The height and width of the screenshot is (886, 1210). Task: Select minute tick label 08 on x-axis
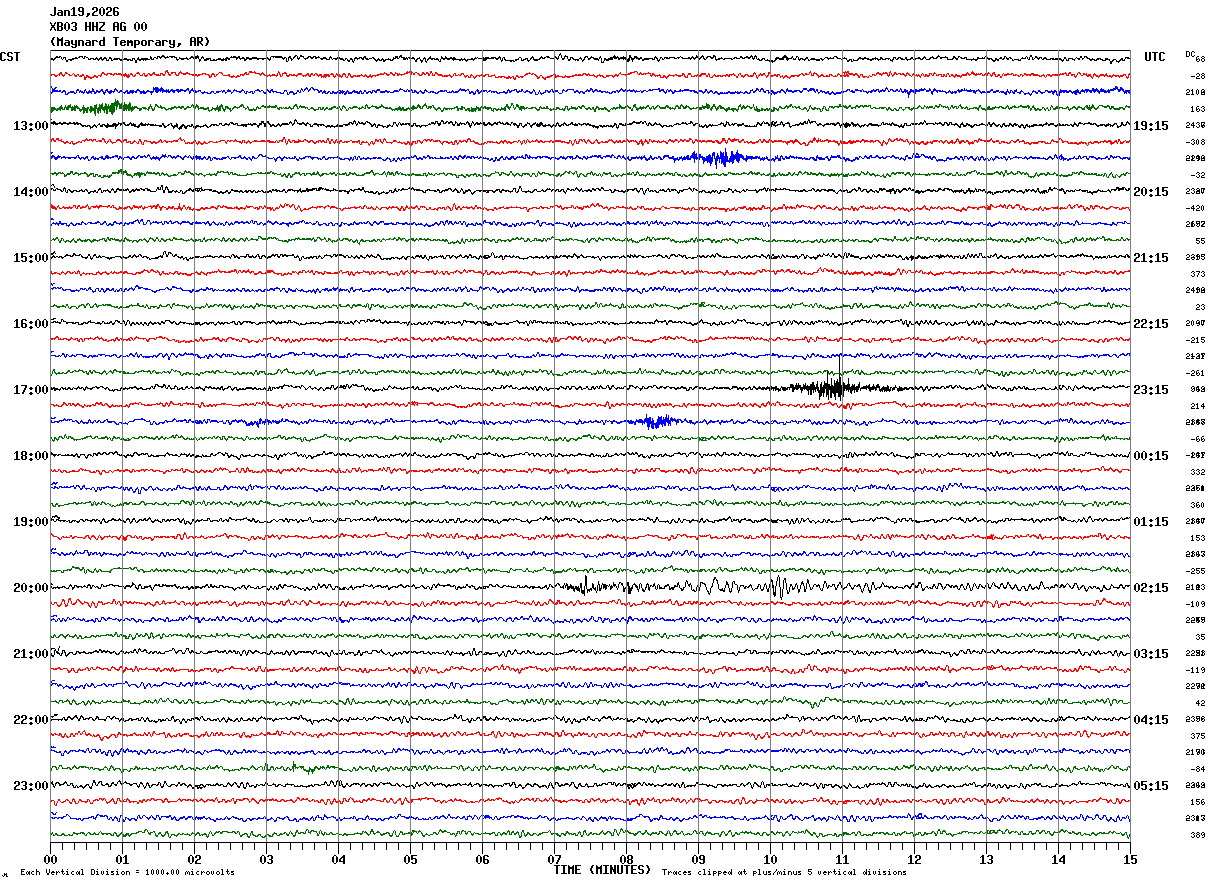[x=626, y=859]
